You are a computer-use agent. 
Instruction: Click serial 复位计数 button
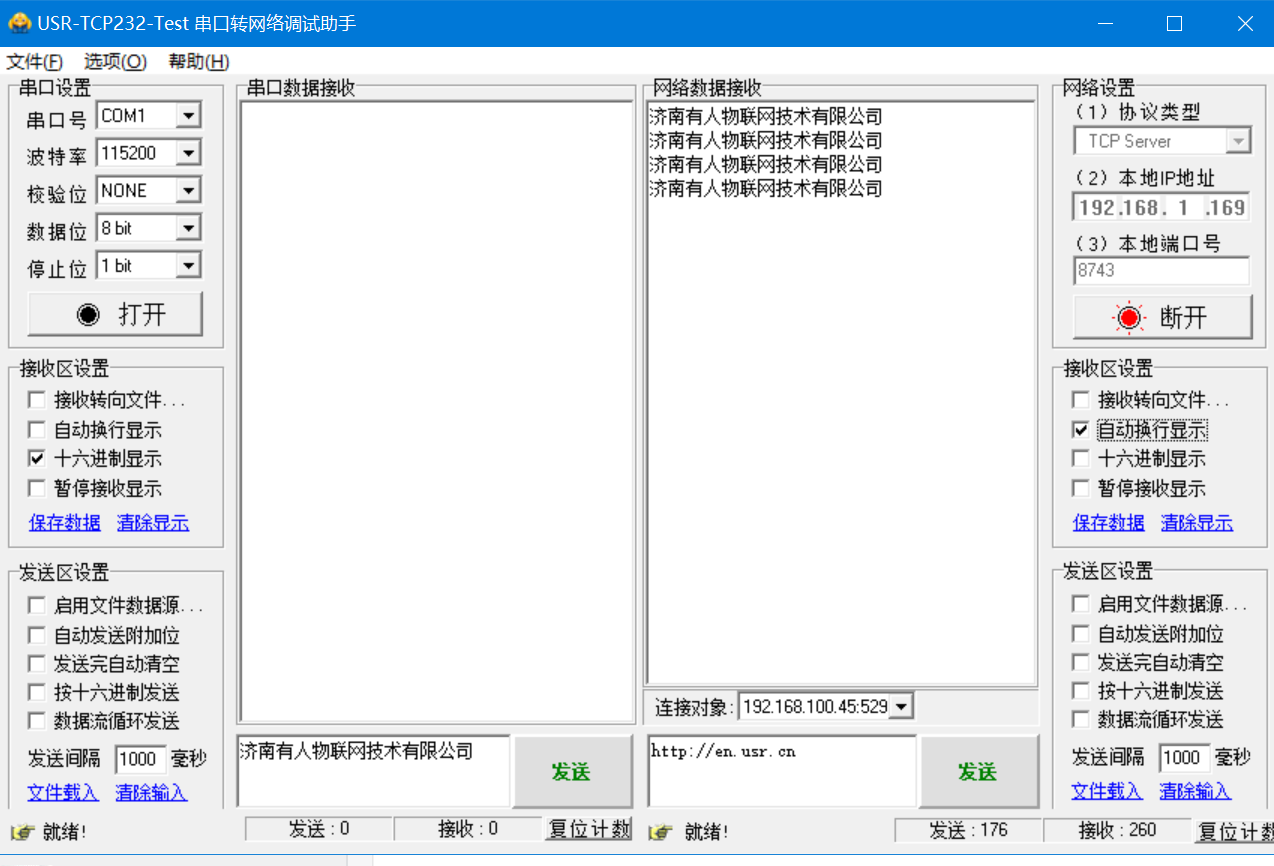click(590, 829)
